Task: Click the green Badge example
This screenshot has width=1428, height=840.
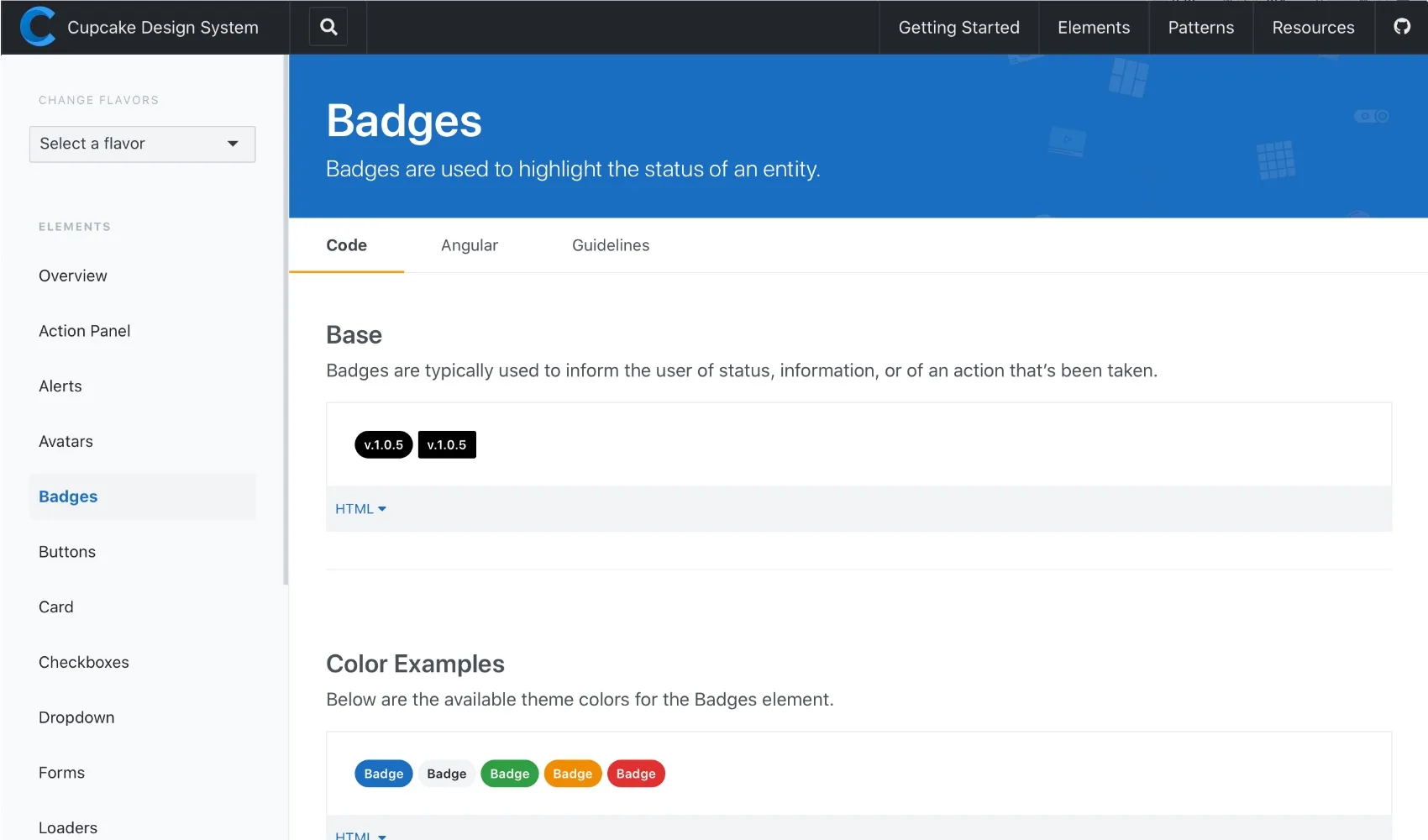Action: tap(509, 774)
